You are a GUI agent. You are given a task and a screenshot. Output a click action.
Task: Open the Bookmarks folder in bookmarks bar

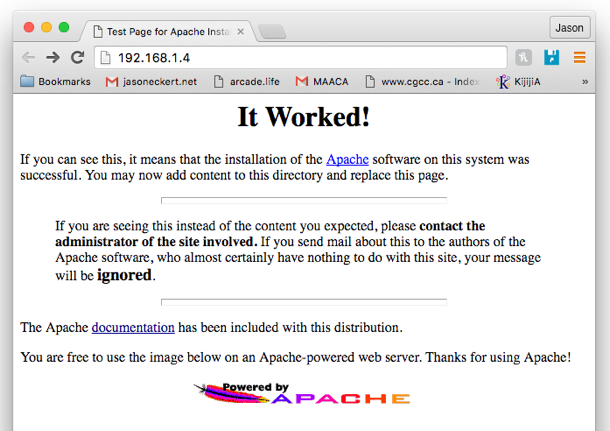point(55,81)
